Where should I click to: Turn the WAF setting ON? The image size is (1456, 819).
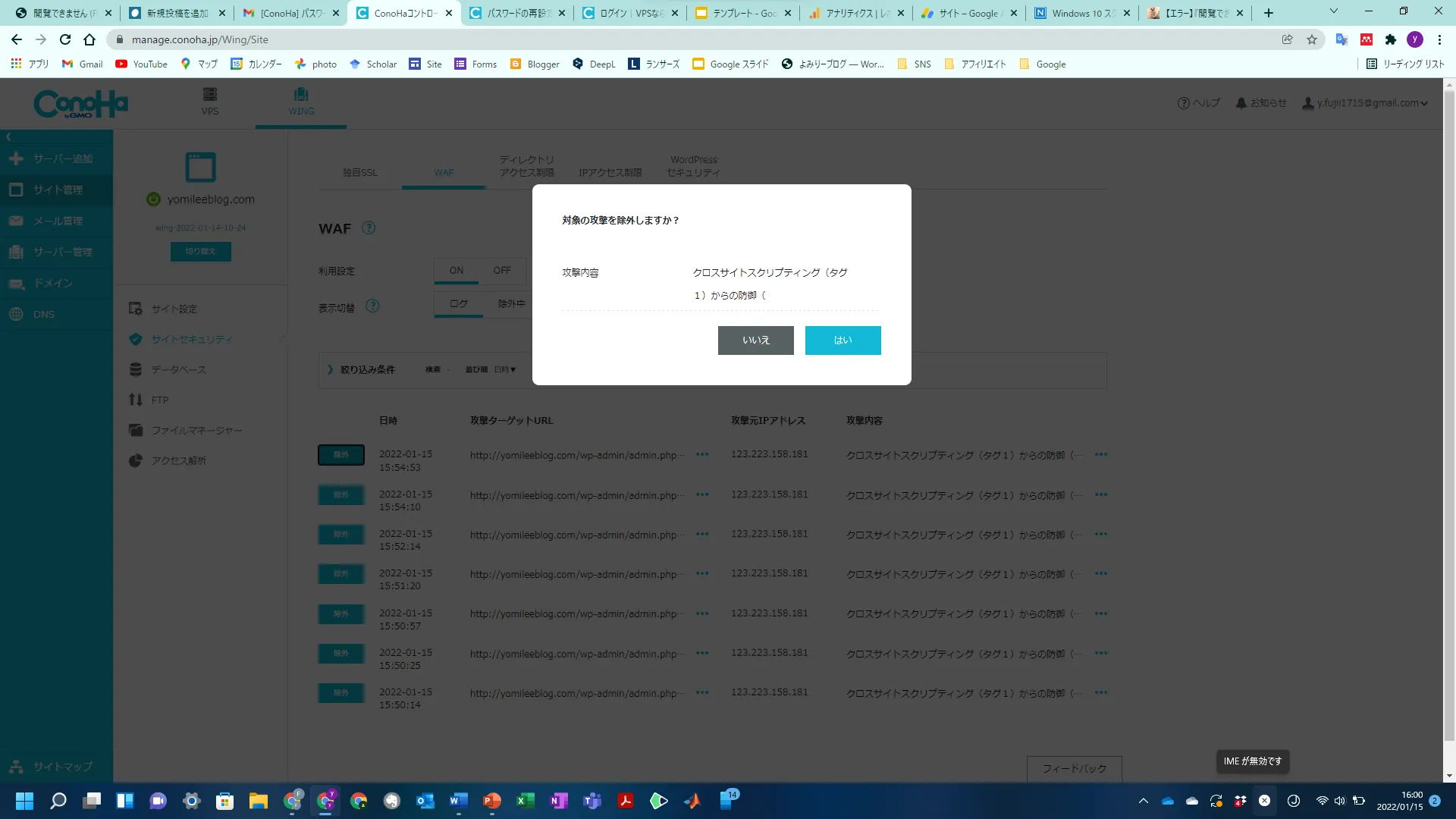point(456,271)
